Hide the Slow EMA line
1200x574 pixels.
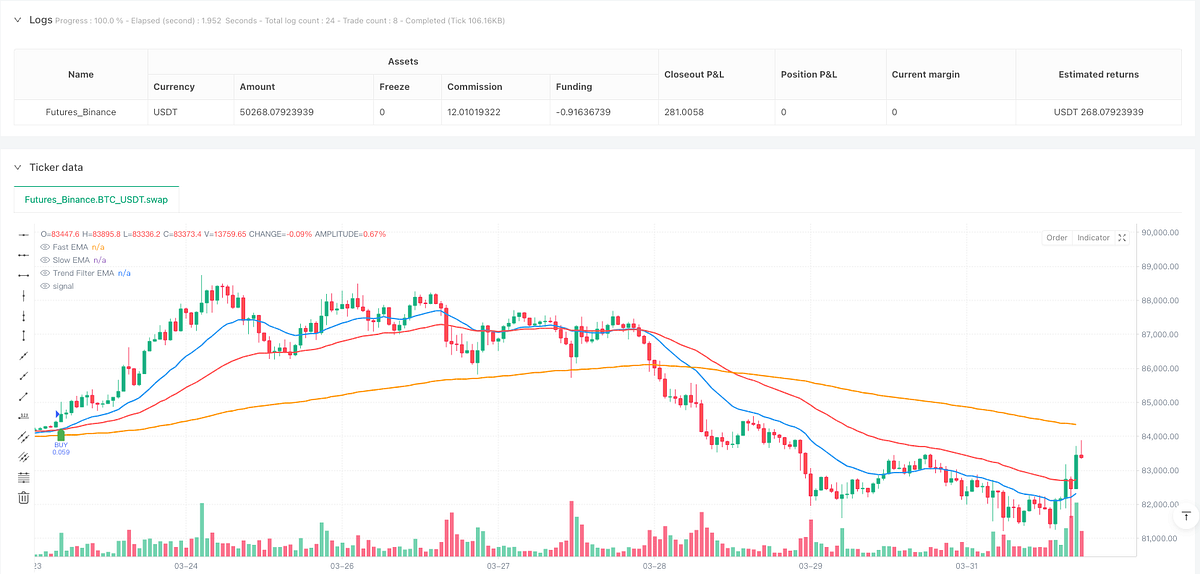pyautogui.click(x=44, y=259)
